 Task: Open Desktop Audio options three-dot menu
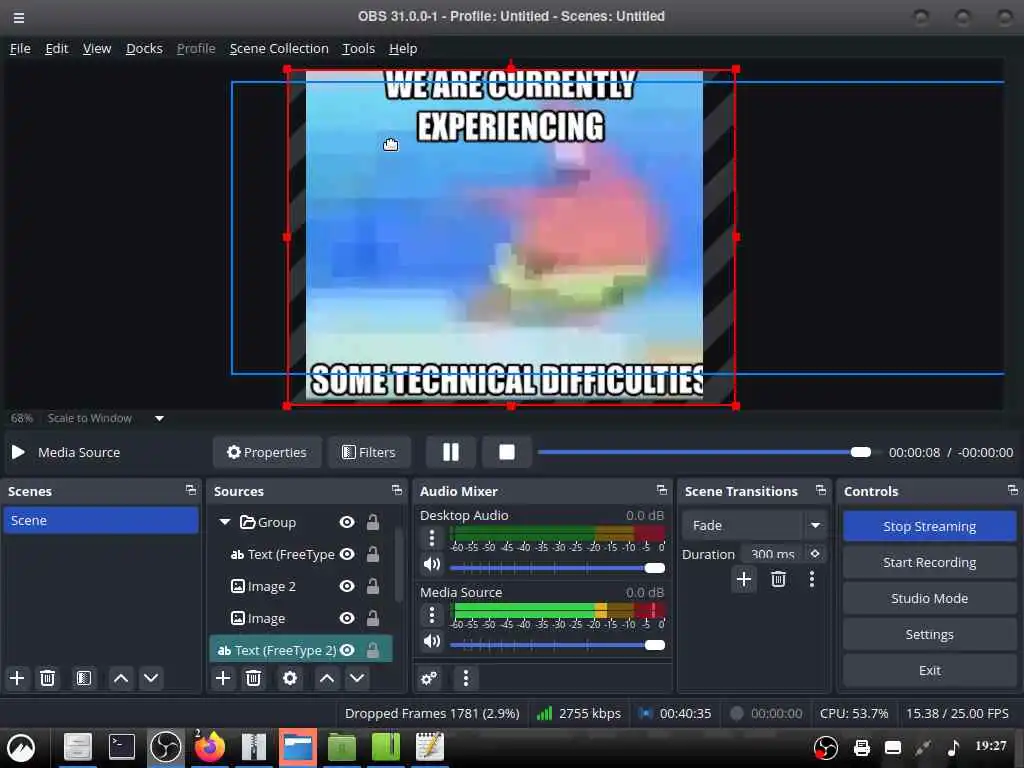432,538
